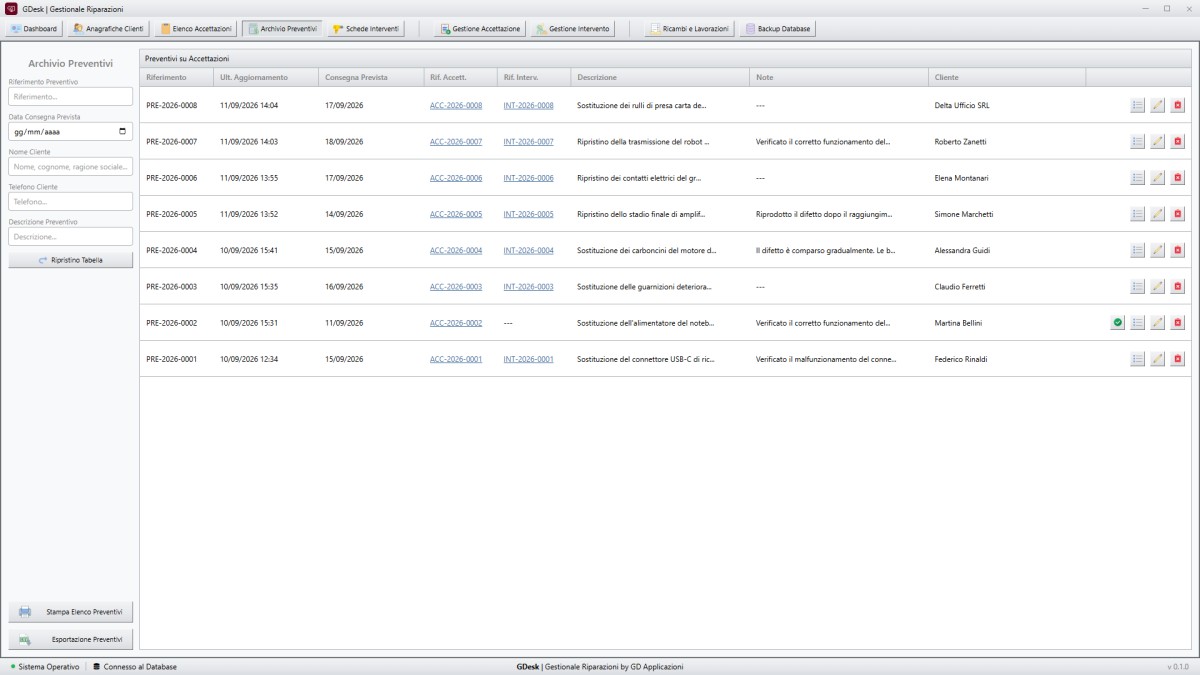
Task: Delete Elena Montanari's quote with the trash icon
Action: [x=1177, y=178]
